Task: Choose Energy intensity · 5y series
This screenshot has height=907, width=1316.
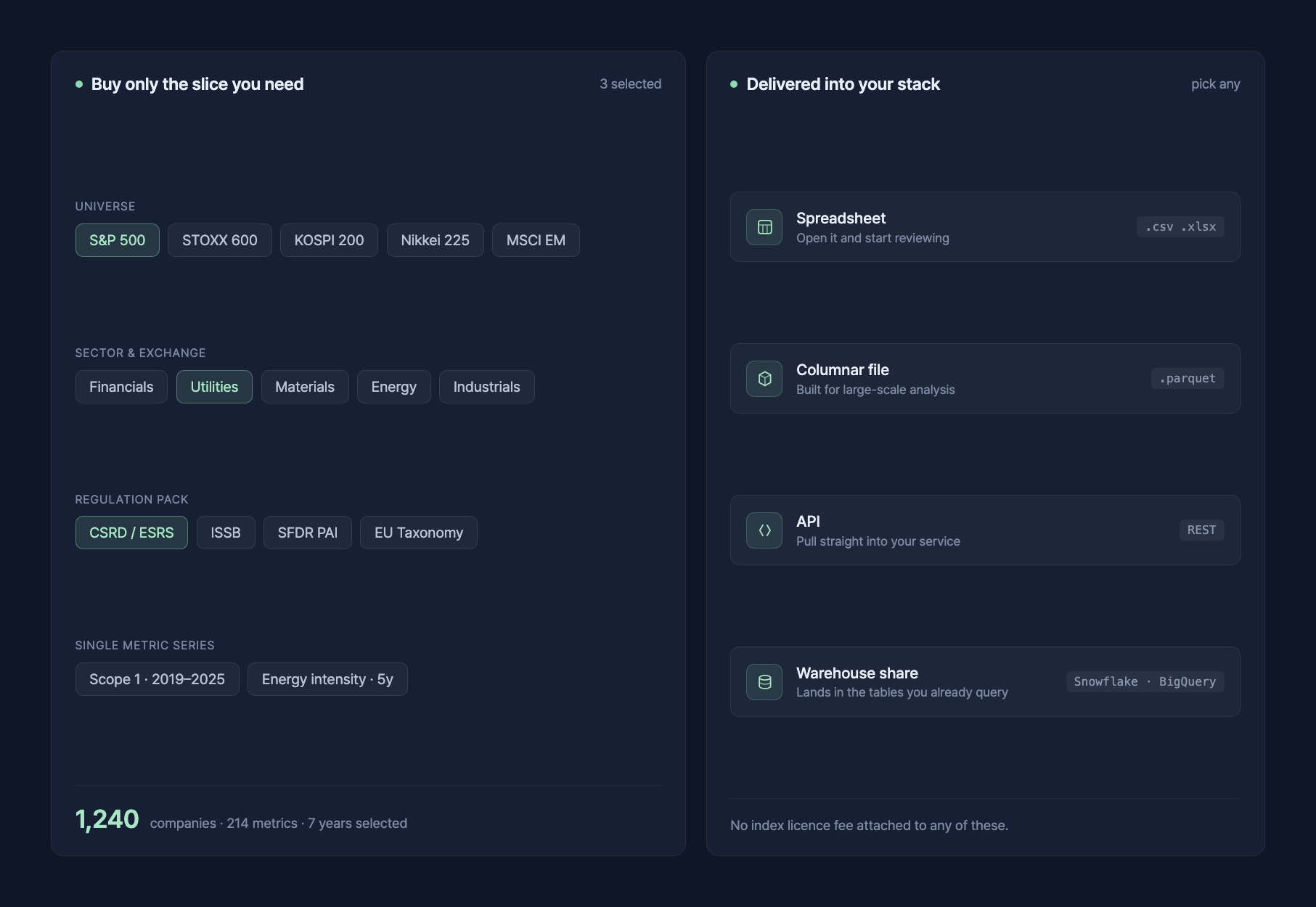Action: [327, 679]
